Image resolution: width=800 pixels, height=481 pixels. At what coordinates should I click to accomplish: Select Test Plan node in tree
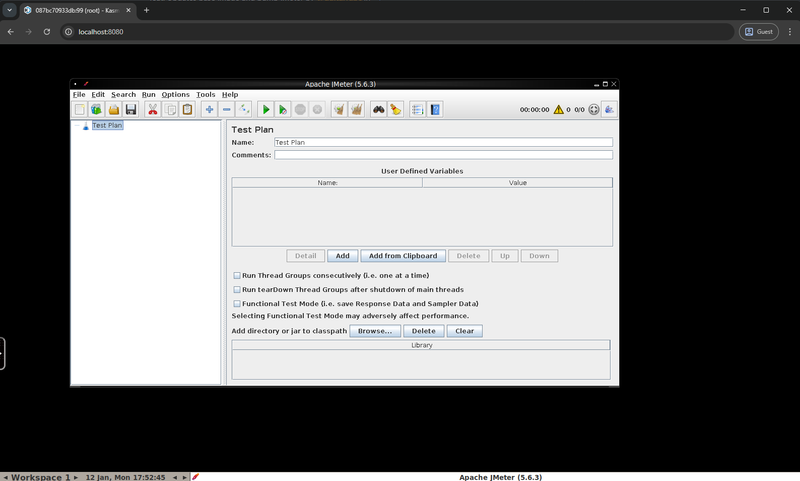pyautogui.click(x=107, y=125)
